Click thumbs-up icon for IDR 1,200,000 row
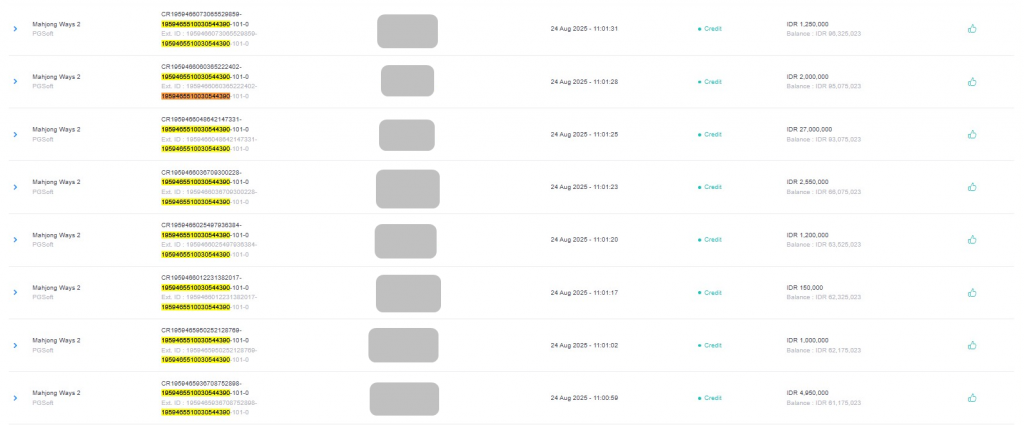Image resolution: width=1024 pixels, height=425 pixels. [972, 240]
